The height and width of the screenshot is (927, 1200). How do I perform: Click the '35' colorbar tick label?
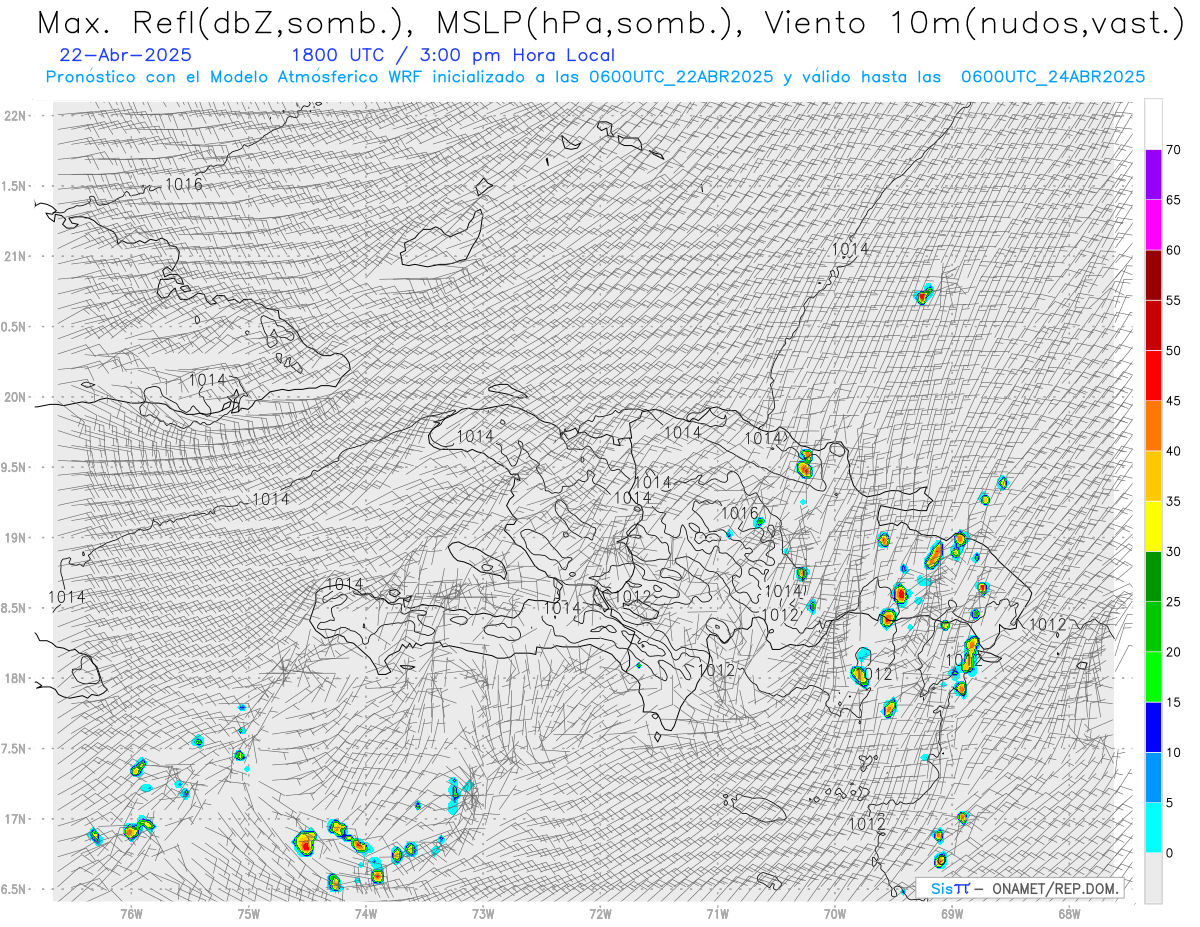coord(1173,501)
